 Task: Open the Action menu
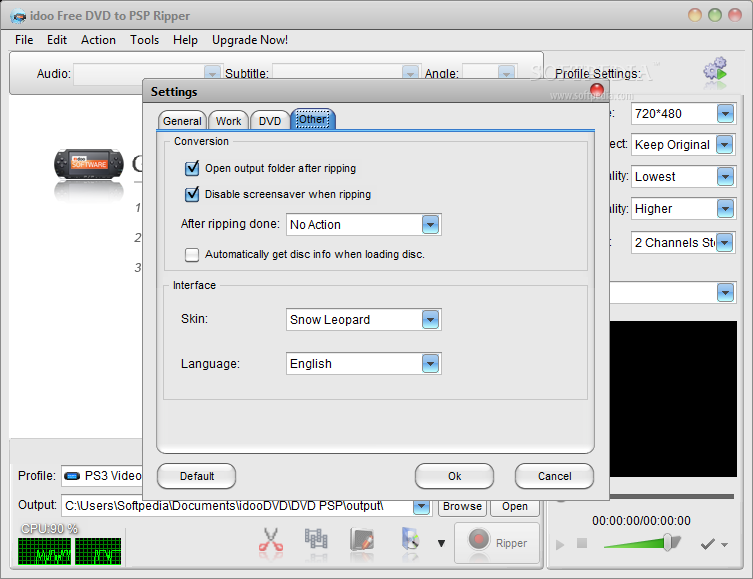98,40
